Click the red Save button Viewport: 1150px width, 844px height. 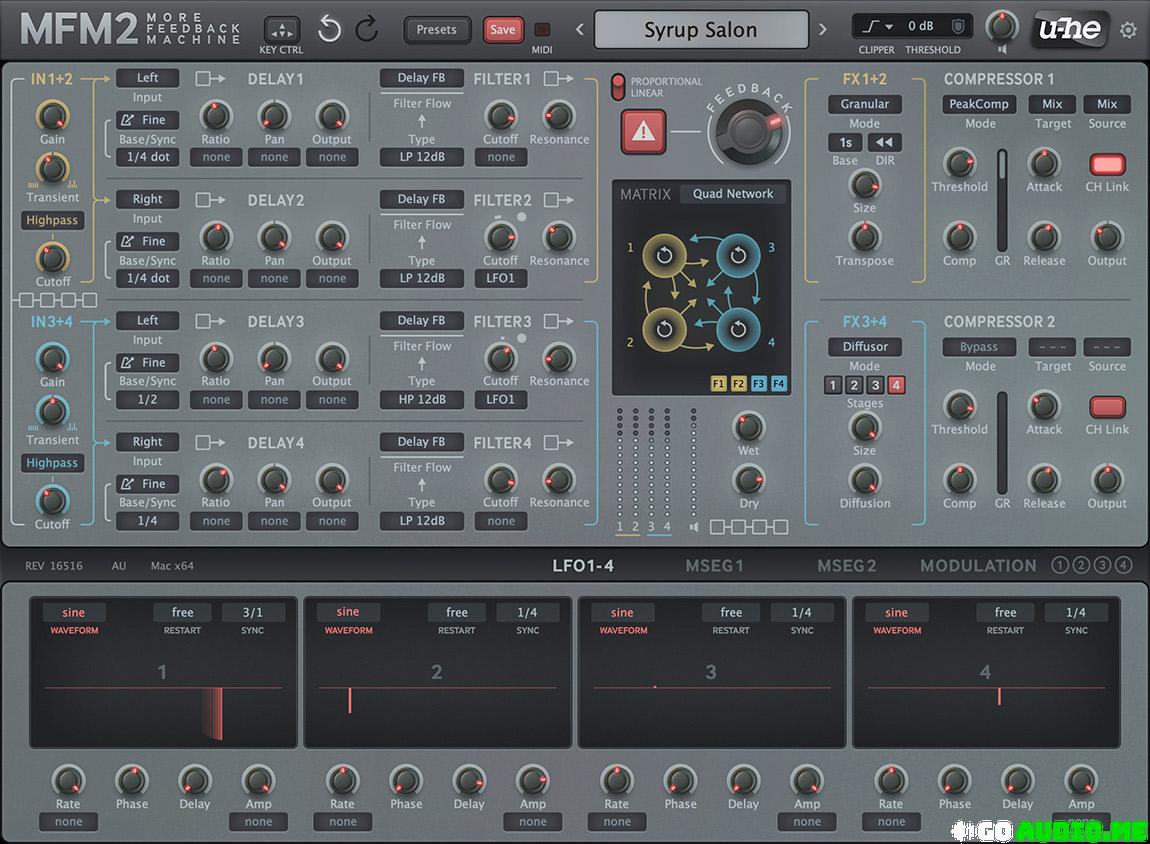(x=502, y=30)
